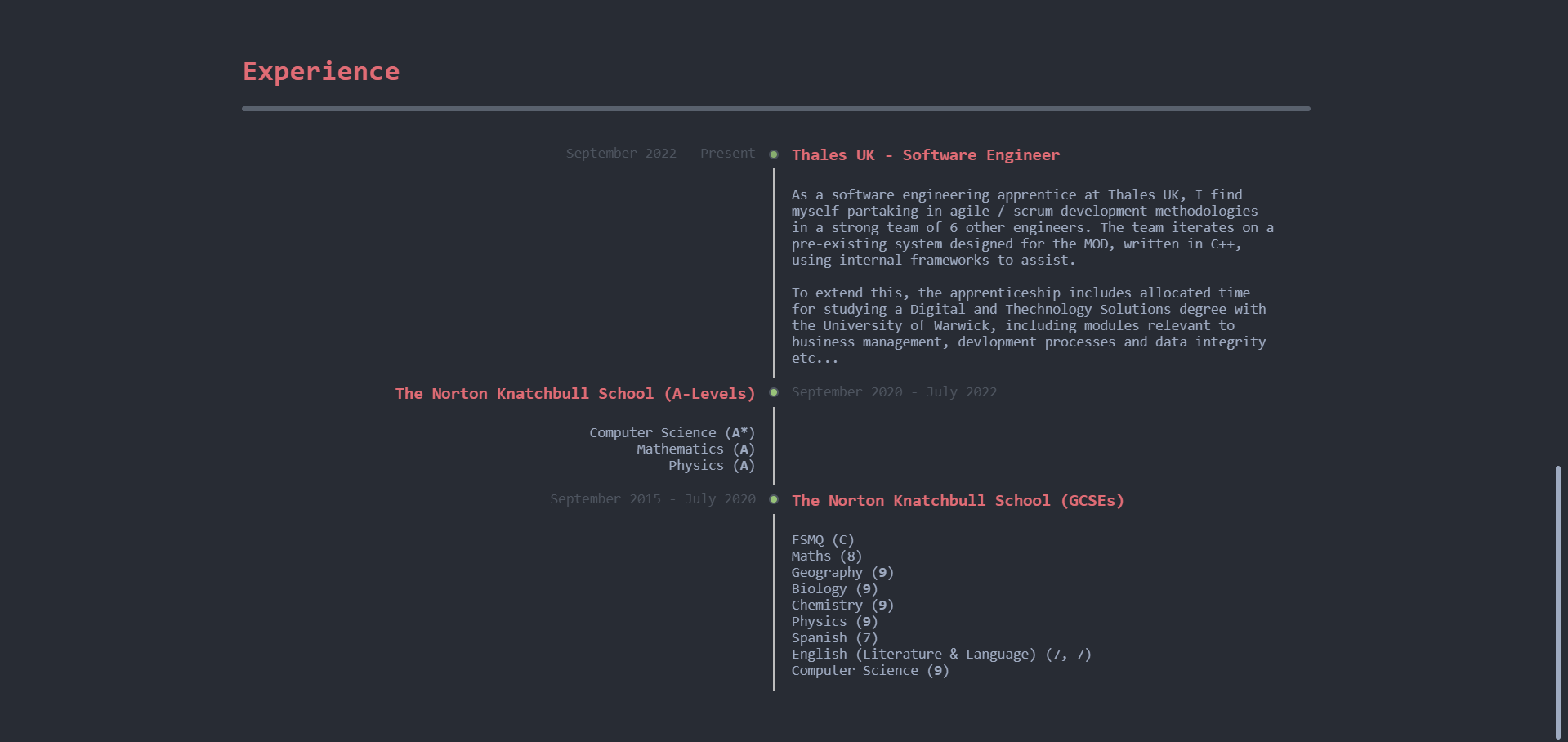Click the English (Literature & Language) entry
Screen dimensions: 1568x742
(x=940, y=655)
